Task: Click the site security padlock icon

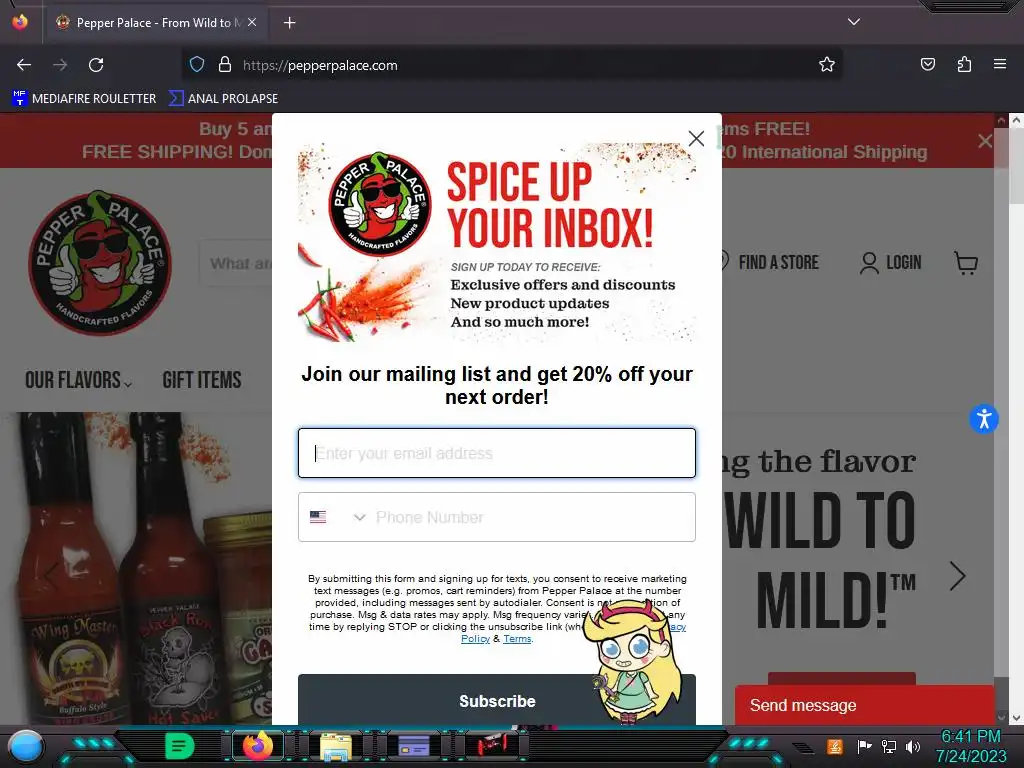Action: pos(225,65)
